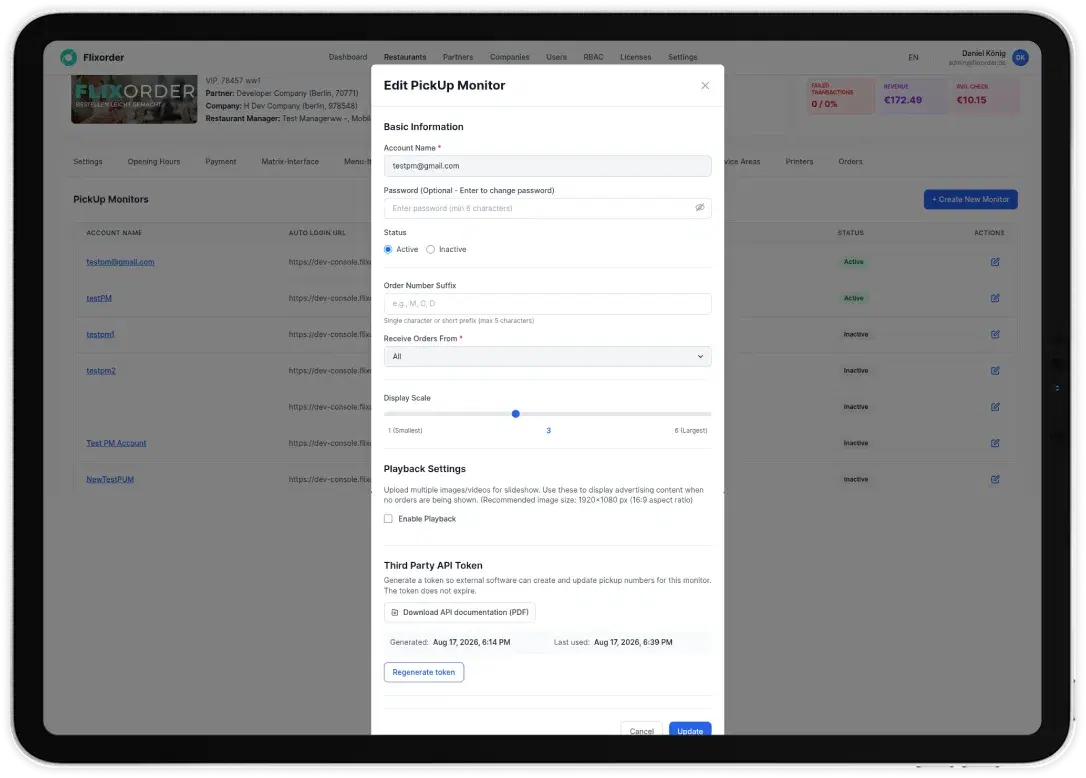Open the Receive Orders From dropdown

(547, 356)
